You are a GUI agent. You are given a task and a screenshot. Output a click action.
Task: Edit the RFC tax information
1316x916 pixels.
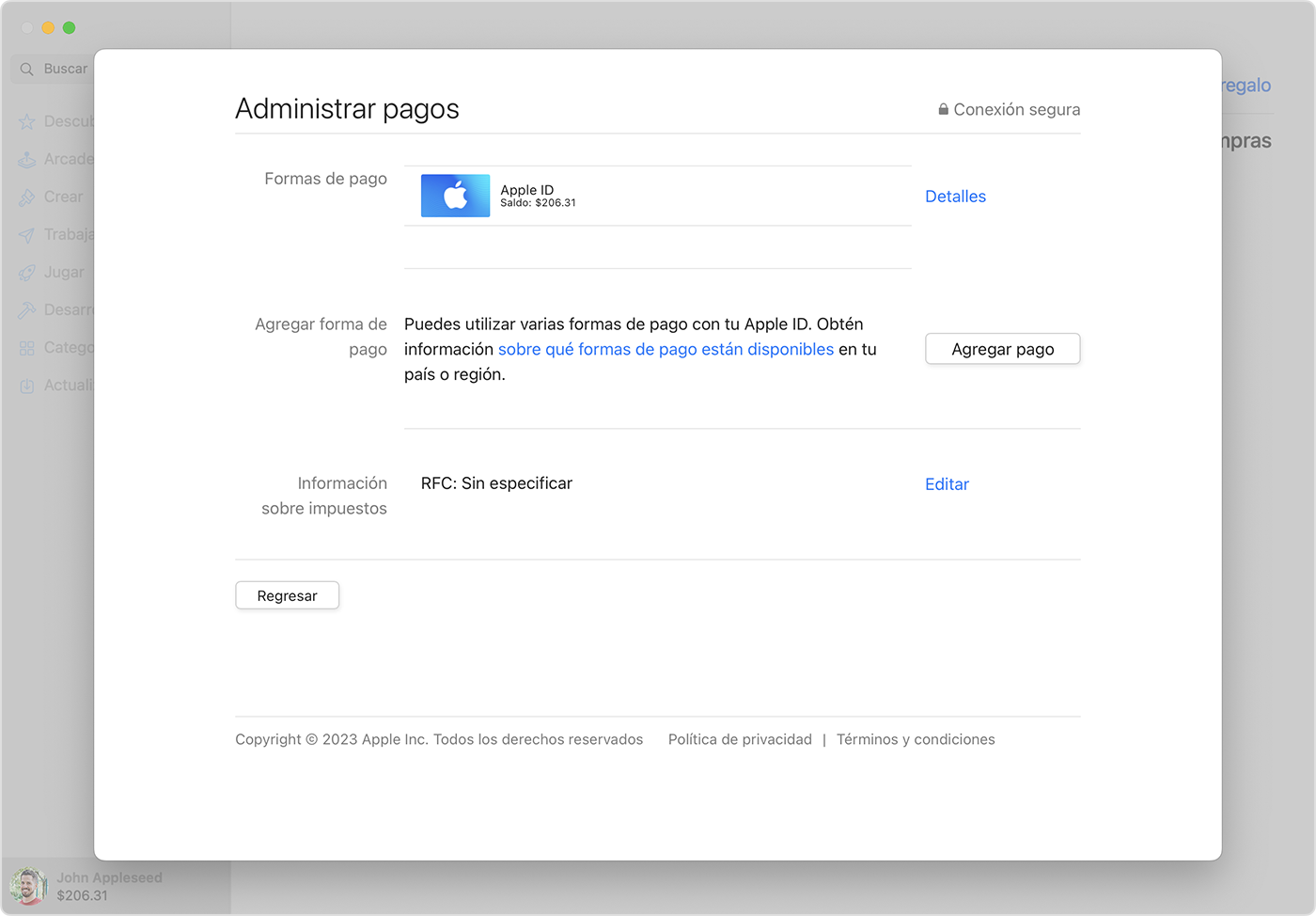coord(947,484)
